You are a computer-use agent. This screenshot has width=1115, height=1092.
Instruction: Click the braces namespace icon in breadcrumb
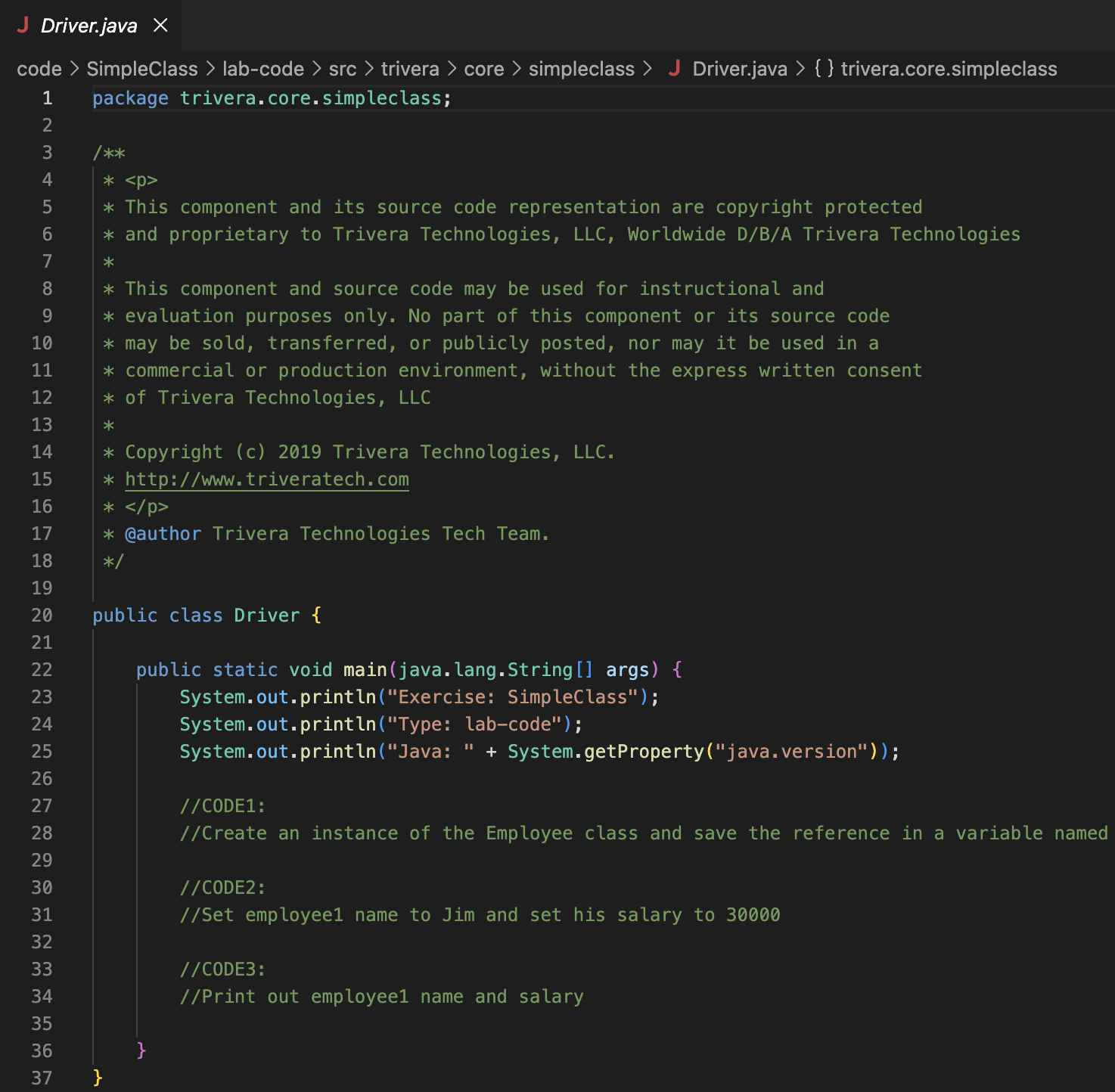(x=825, y=69)
